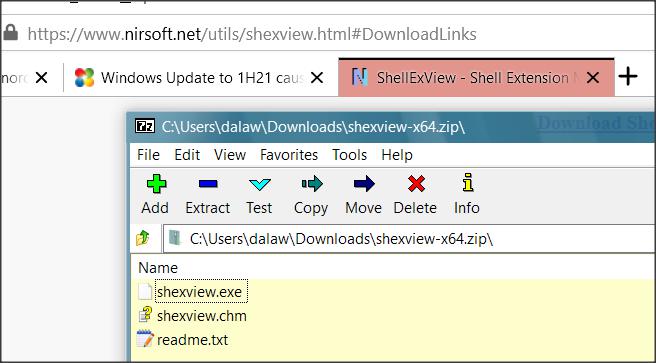The height and width of the screenshot is (363, 656).
Task: Open the Help menu in 7-Zip
Action: click(x=397, y=155)
